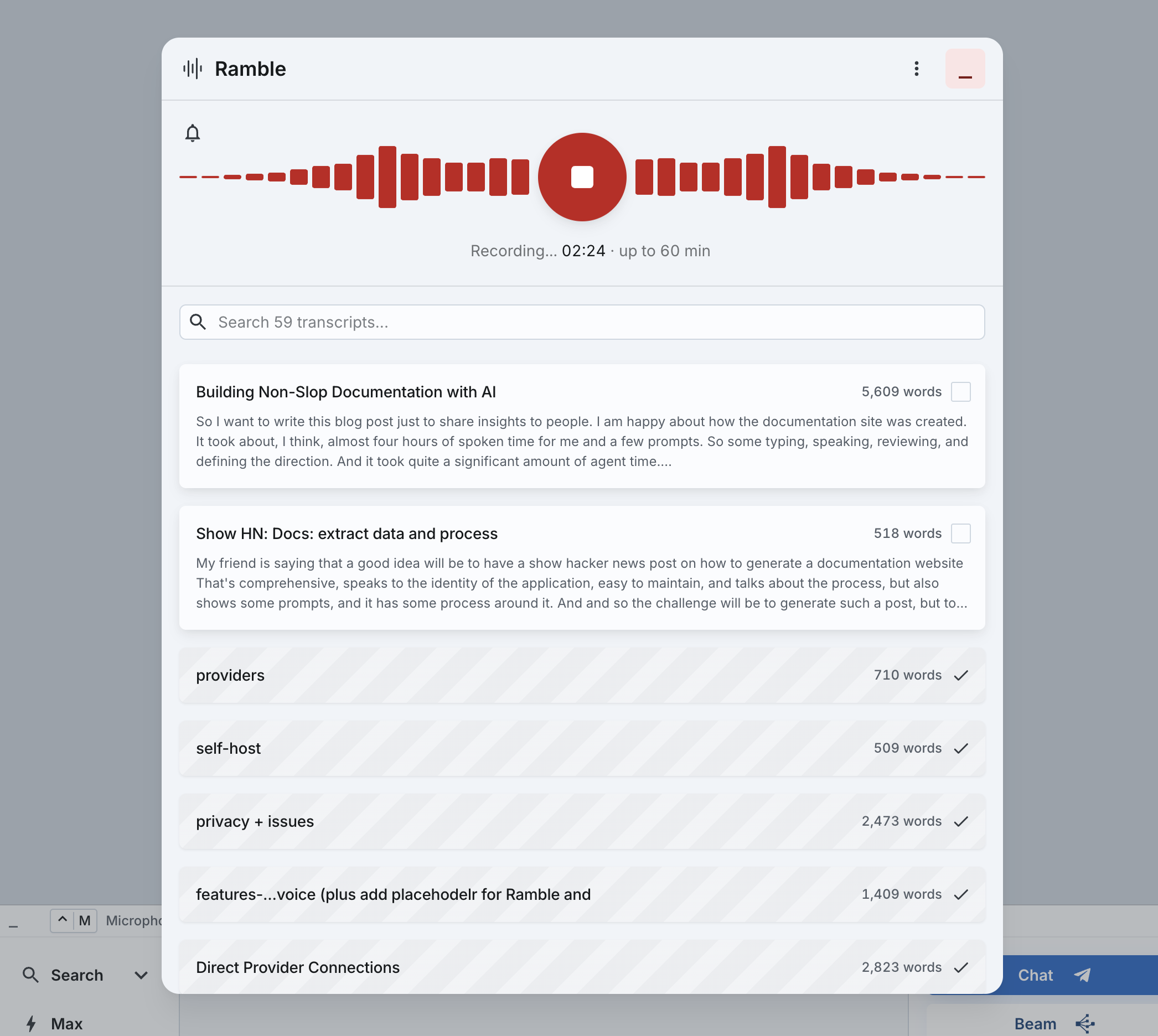Open the self-host transcript row
This screenshot has height=1036, width=1158.
[582, 748]
